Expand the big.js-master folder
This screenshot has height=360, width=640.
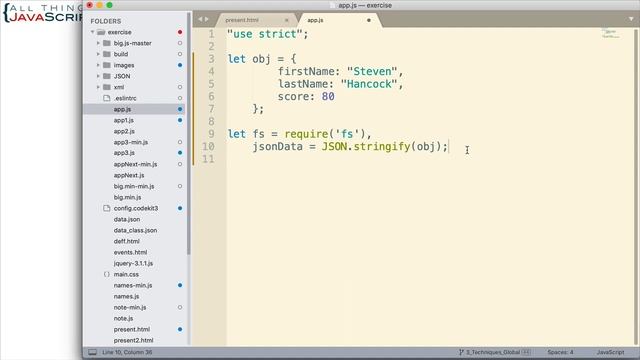(x=98, y=43)
